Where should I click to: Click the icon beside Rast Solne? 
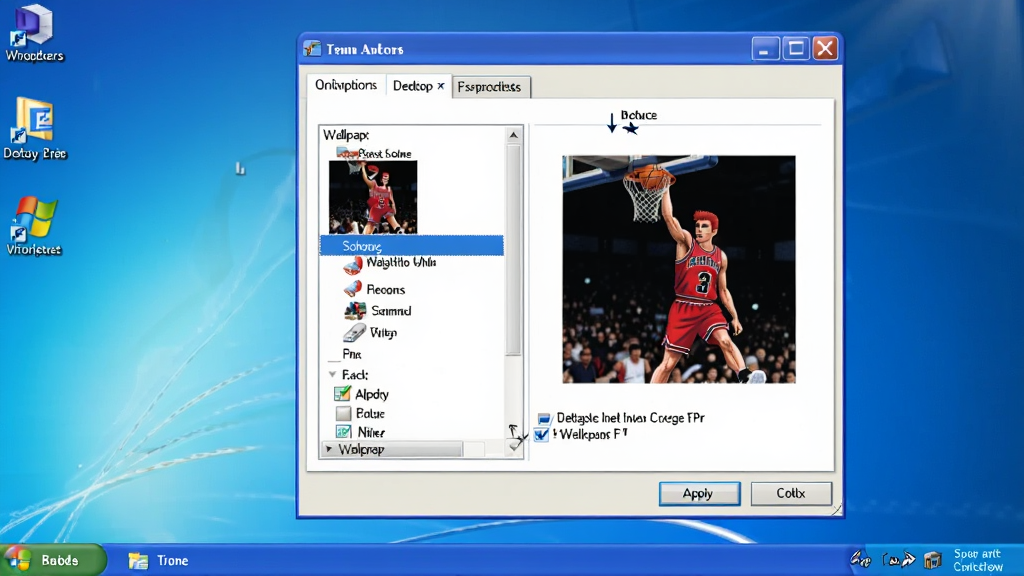345,153
